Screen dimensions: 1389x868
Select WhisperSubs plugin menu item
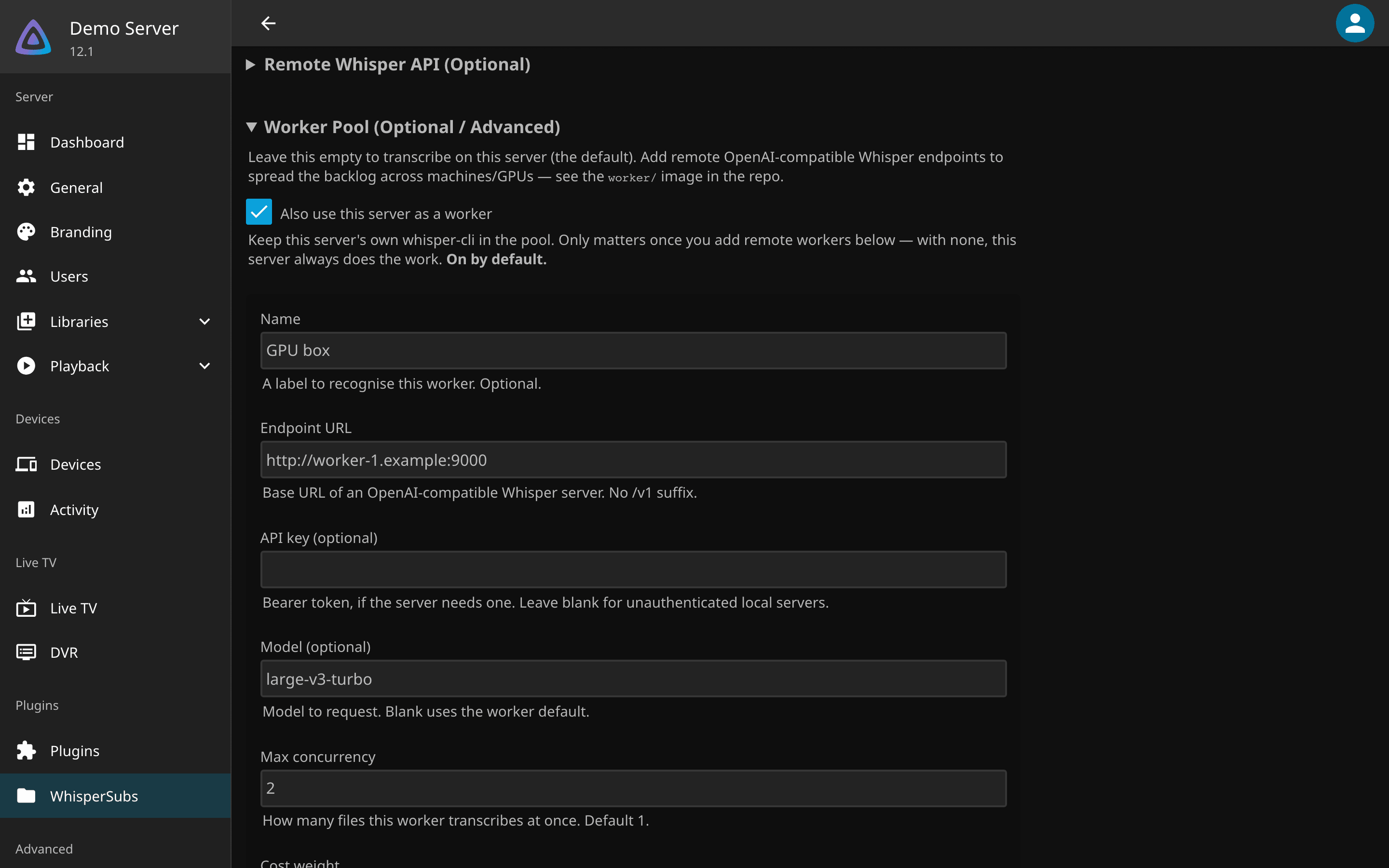(115, 796)
